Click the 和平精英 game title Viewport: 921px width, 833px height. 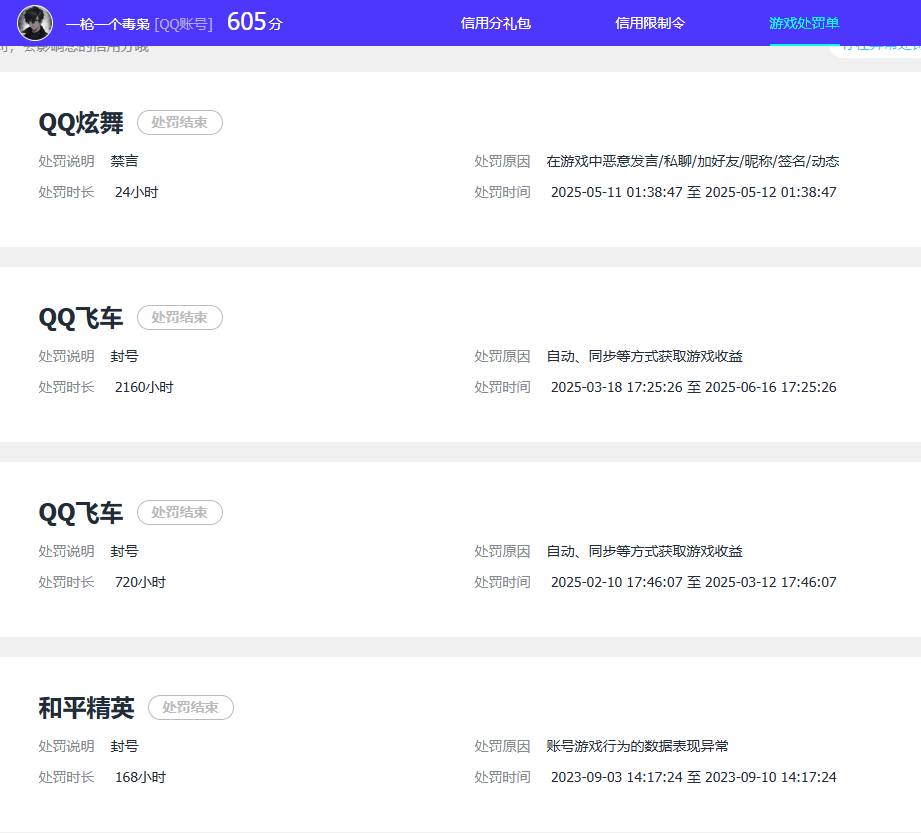[x=86, y=708]
